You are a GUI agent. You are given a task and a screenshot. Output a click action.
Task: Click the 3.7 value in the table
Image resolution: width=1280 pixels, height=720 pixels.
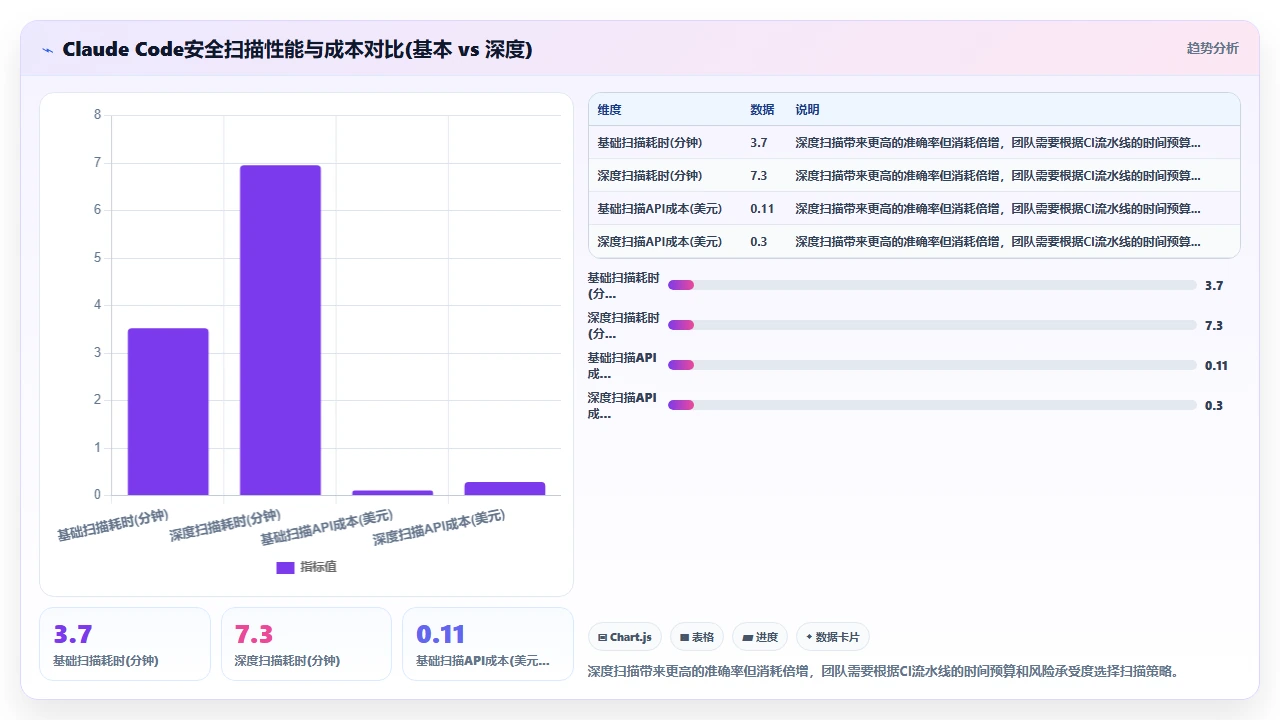click(x=758, y=142)
